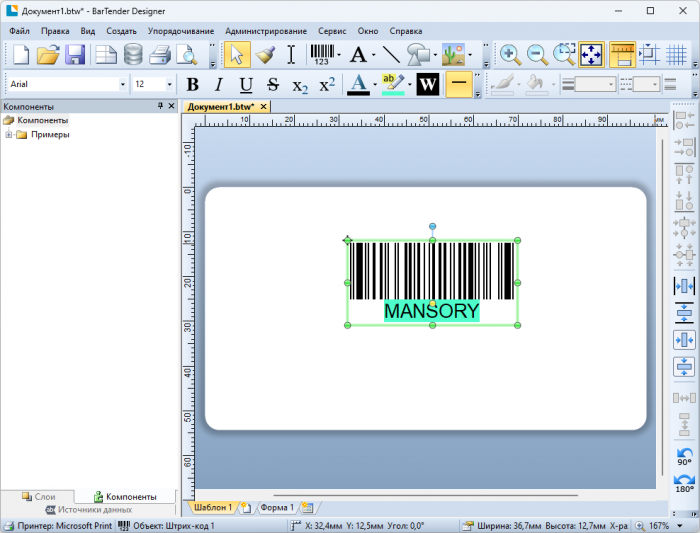Open Arial font name dropdown
This screenshot has height=533, width=700.
click(x=122, y=84)
